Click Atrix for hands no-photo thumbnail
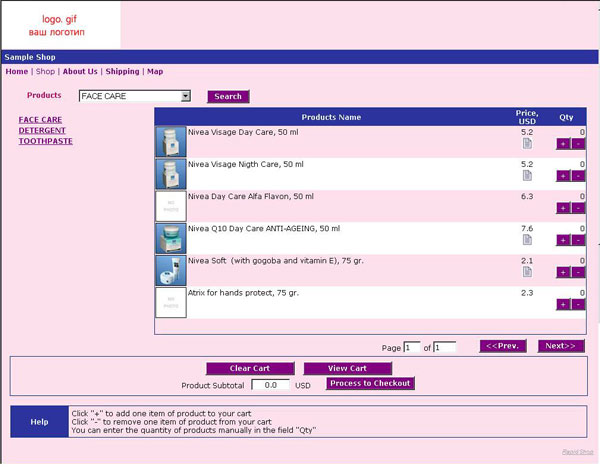This screenshot has height=476, width=600. click(x=171, y=303)
